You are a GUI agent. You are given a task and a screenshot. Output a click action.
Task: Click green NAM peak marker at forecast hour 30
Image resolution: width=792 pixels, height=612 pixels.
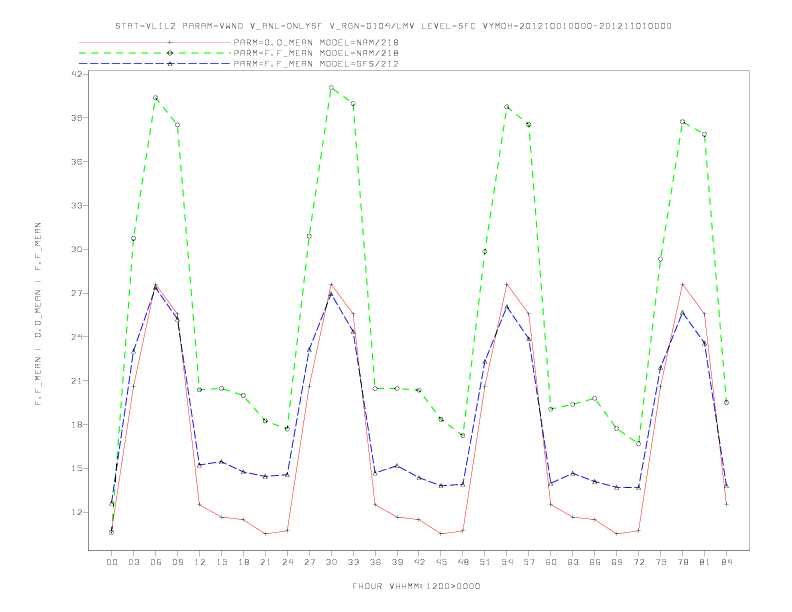331,87
